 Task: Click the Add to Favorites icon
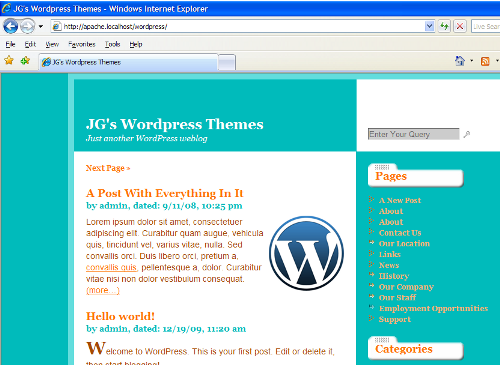click(x=25, y=61)
